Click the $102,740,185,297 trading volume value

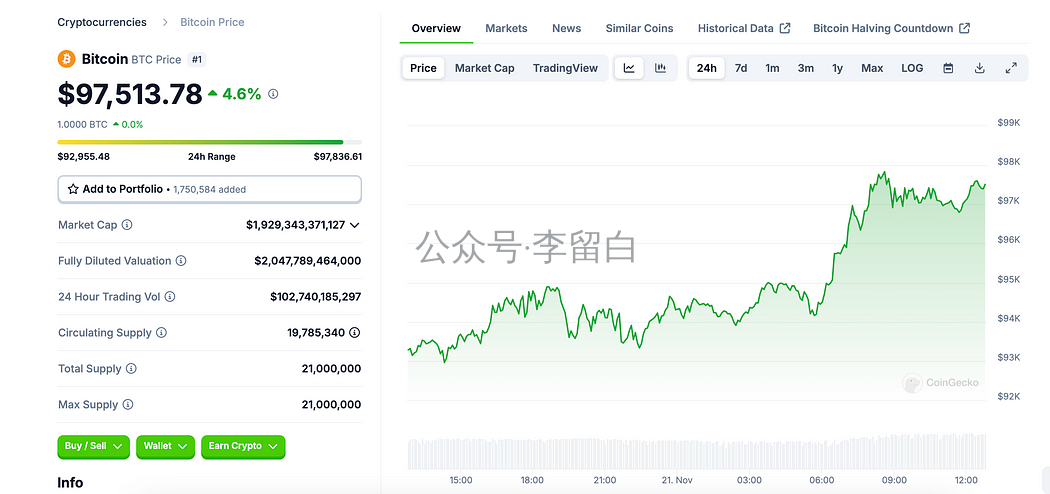pos(315,297)
